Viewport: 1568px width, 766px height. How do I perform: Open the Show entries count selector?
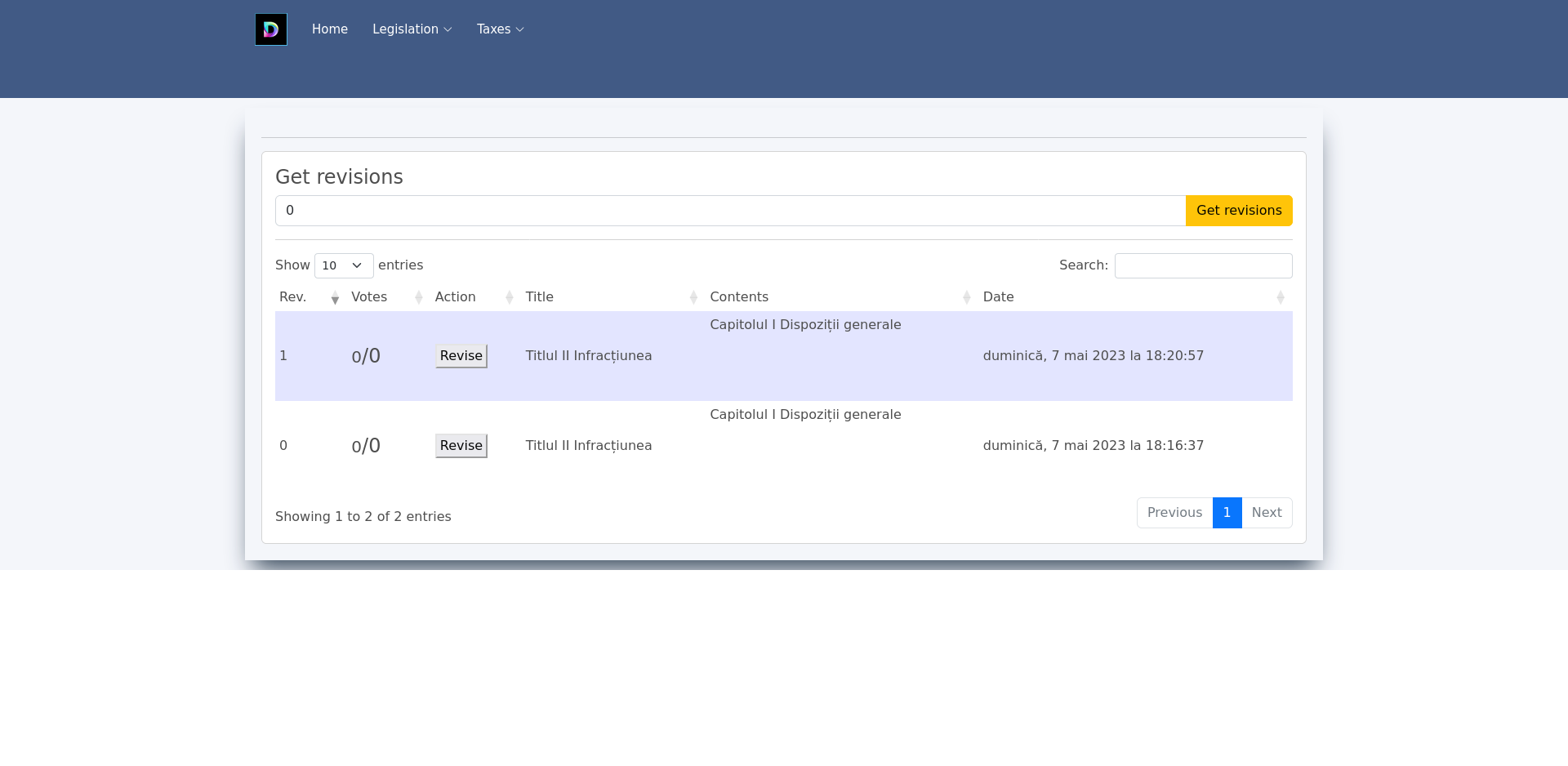point(344,265)
